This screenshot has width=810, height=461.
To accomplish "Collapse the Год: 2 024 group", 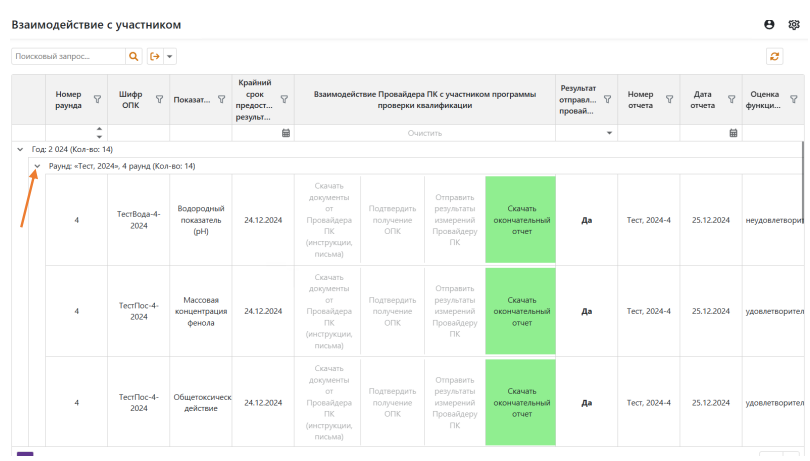I will tap(20, 149).
